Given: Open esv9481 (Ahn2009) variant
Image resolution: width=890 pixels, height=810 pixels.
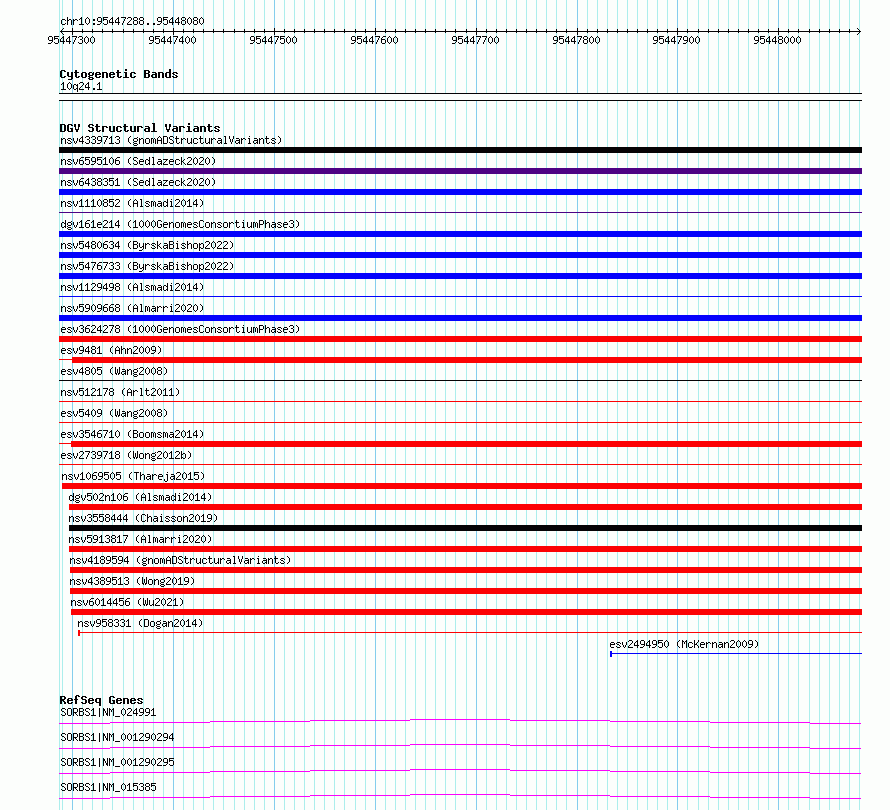Looking at the screenshot, I should coord(111,350).
